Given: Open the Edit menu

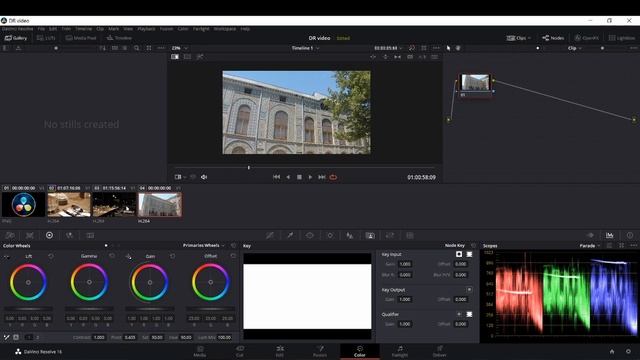Looking at the screenshot, I should [x=53, y=29].
